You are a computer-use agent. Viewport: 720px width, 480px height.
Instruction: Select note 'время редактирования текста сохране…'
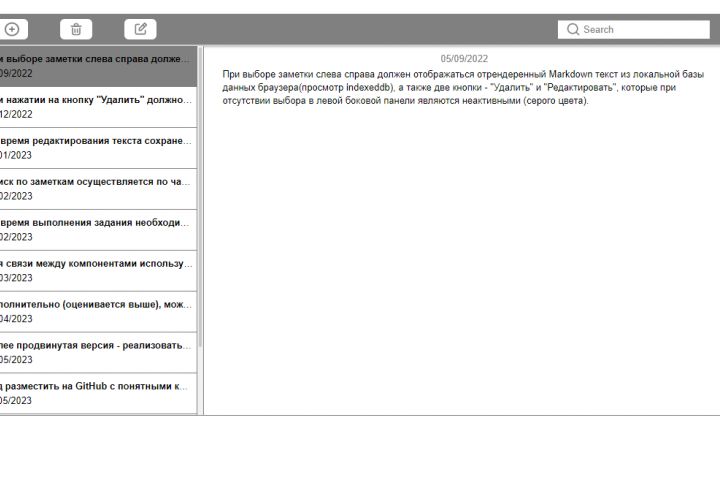(98, 148)
